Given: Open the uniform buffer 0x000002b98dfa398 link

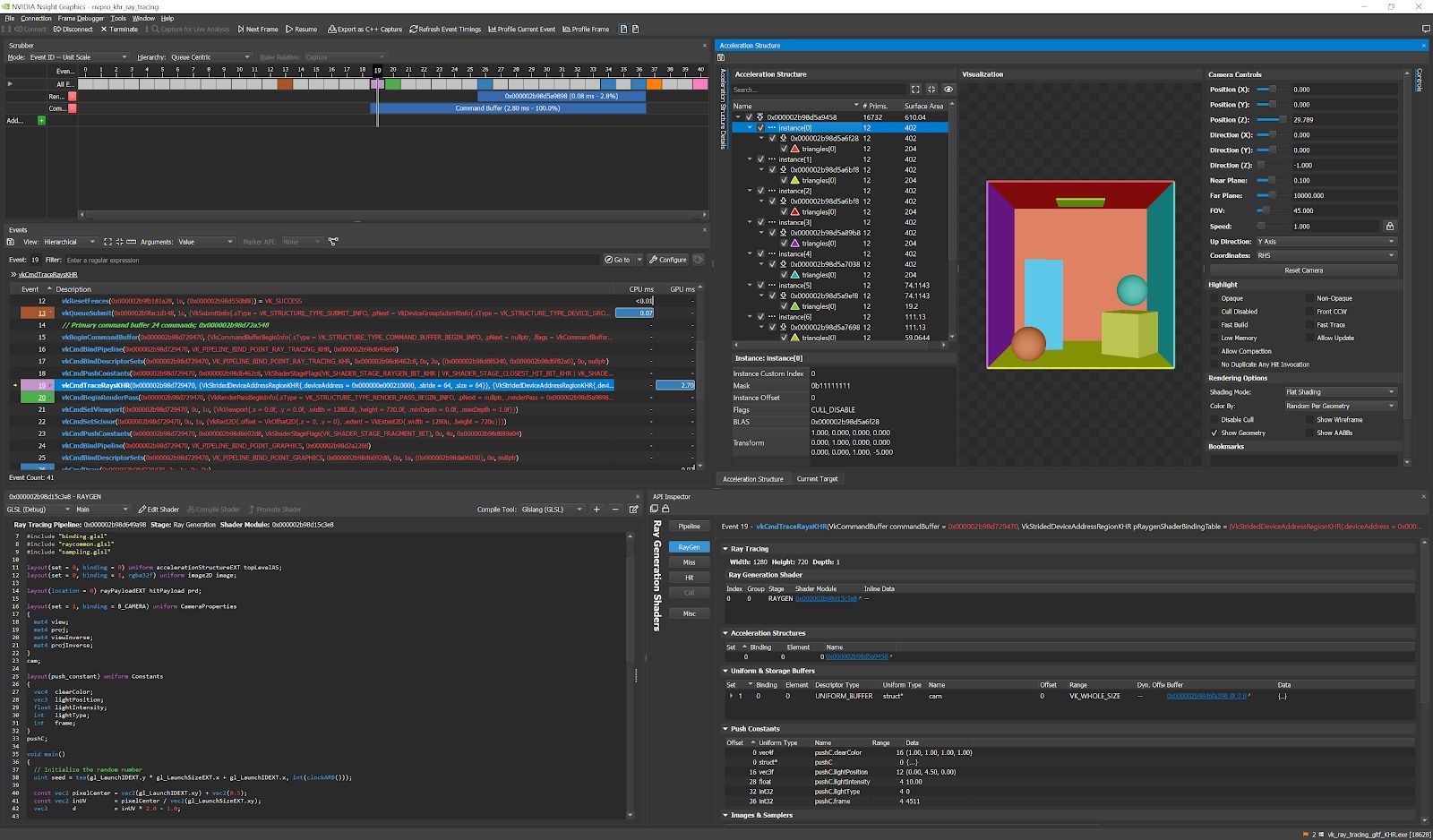Looking at the screenshot, I should click(1206, 696).
